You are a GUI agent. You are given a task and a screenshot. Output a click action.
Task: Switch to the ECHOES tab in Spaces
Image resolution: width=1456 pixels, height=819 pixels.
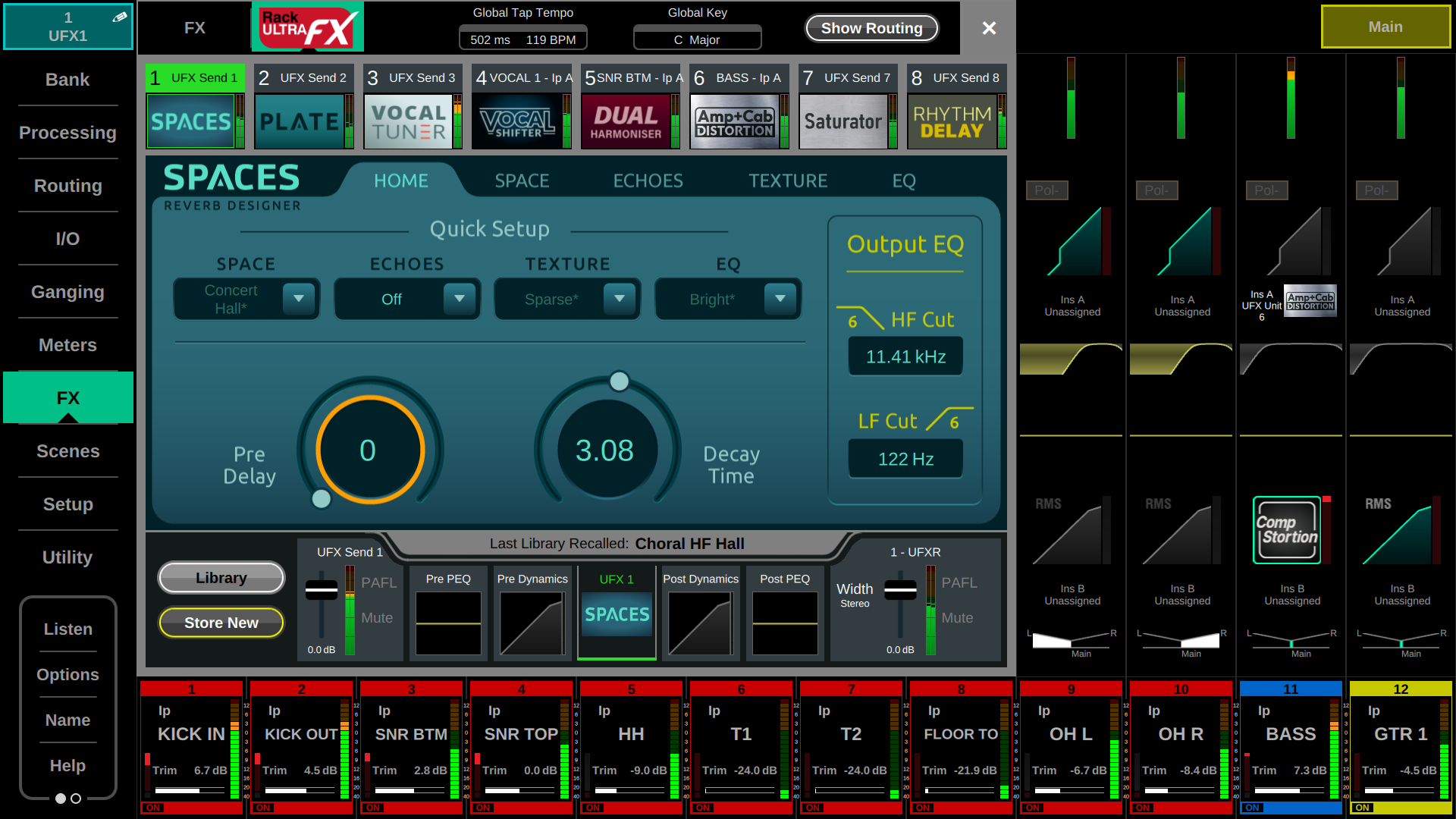(x=648, y=180)
